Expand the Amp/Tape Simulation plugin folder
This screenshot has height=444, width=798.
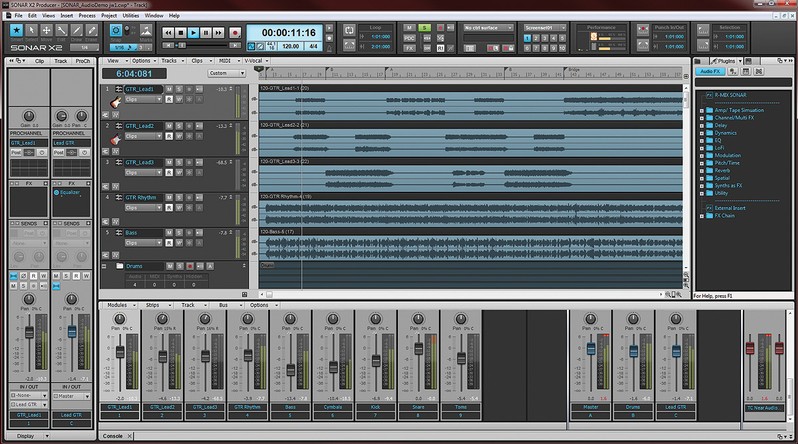click(x=702, y=110)
